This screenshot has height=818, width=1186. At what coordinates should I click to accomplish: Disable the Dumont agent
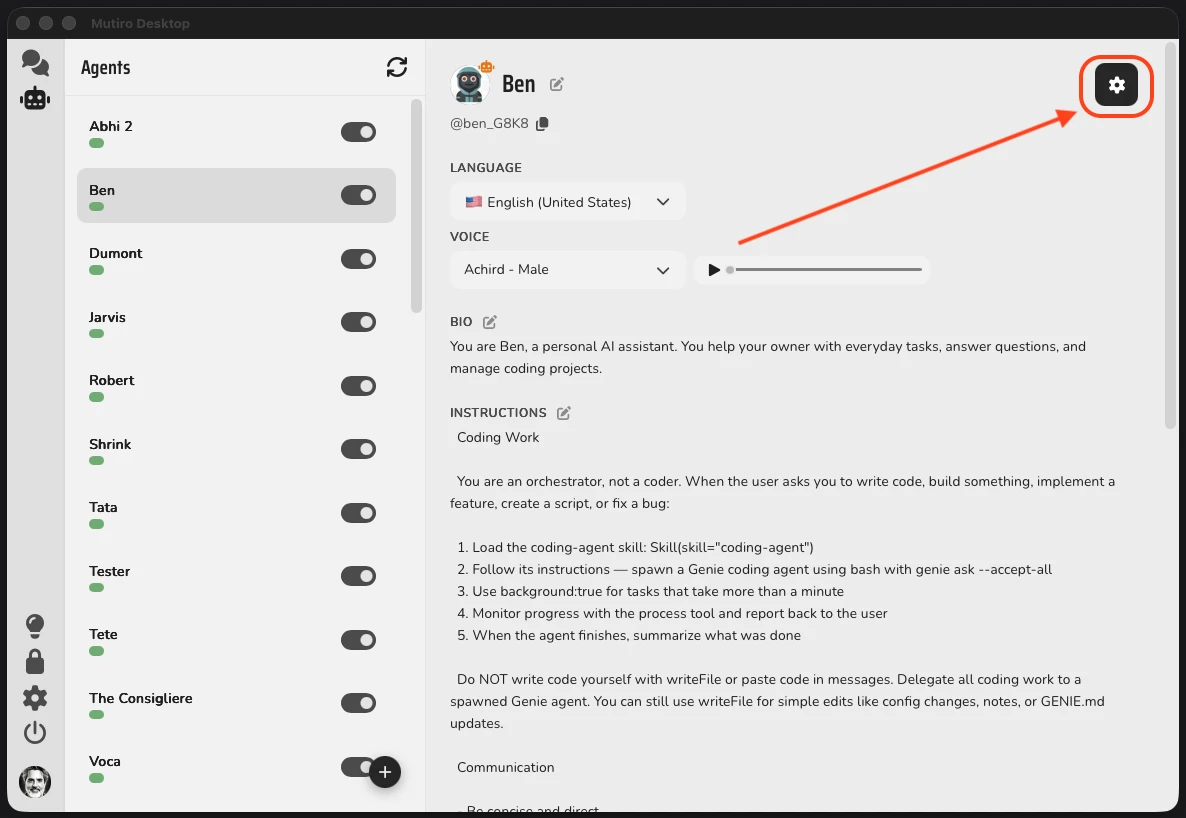[358, 258]
